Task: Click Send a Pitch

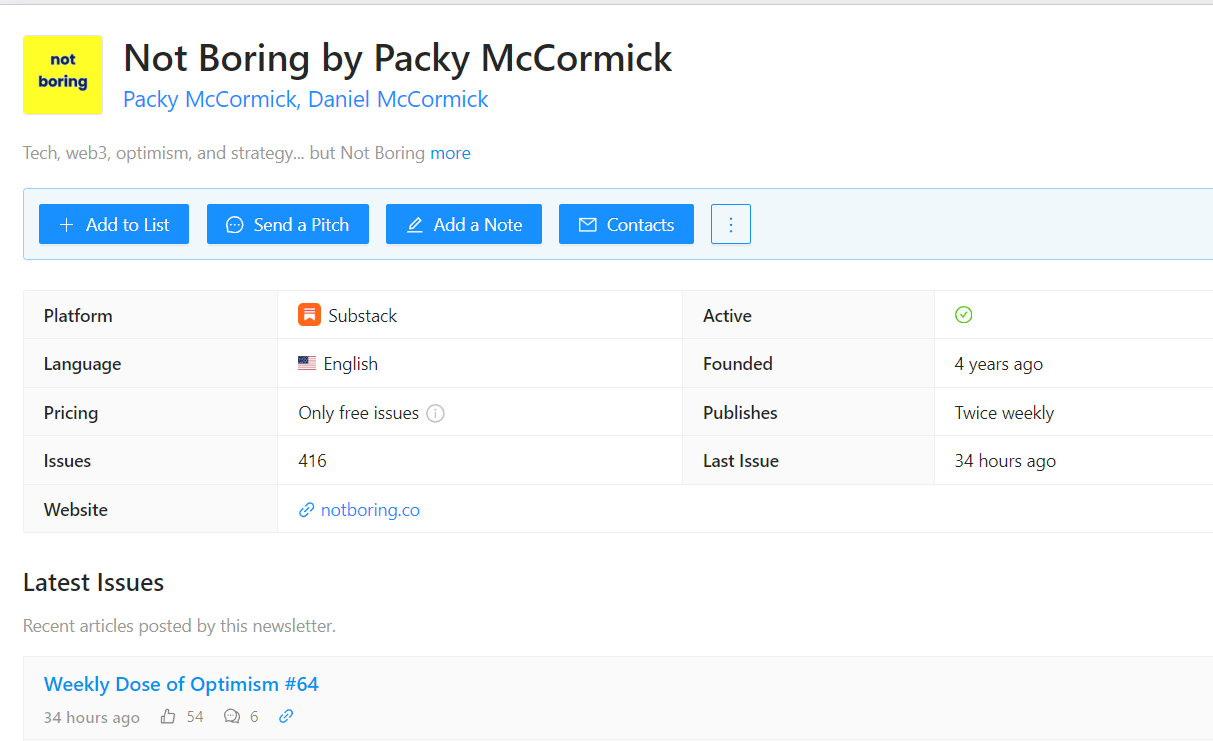Action: [287, 224]
